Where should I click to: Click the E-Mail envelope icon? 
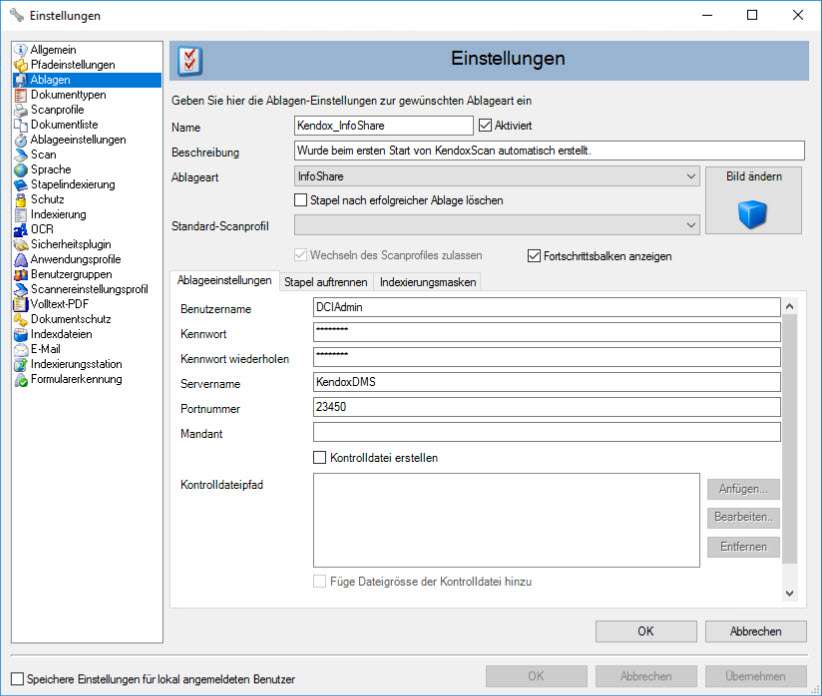coord(21,349)
